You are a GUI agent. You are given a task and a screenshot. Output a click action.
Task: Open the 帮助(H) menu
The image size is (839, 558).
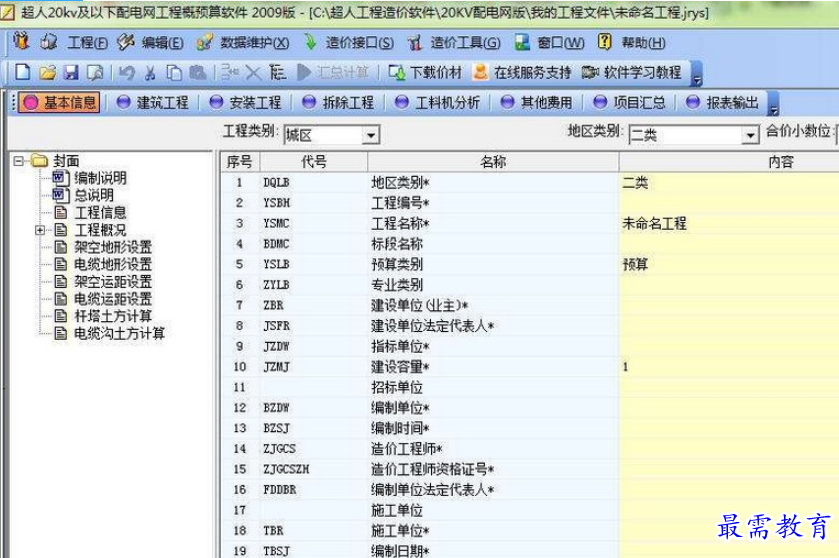[x=643, y=43]
